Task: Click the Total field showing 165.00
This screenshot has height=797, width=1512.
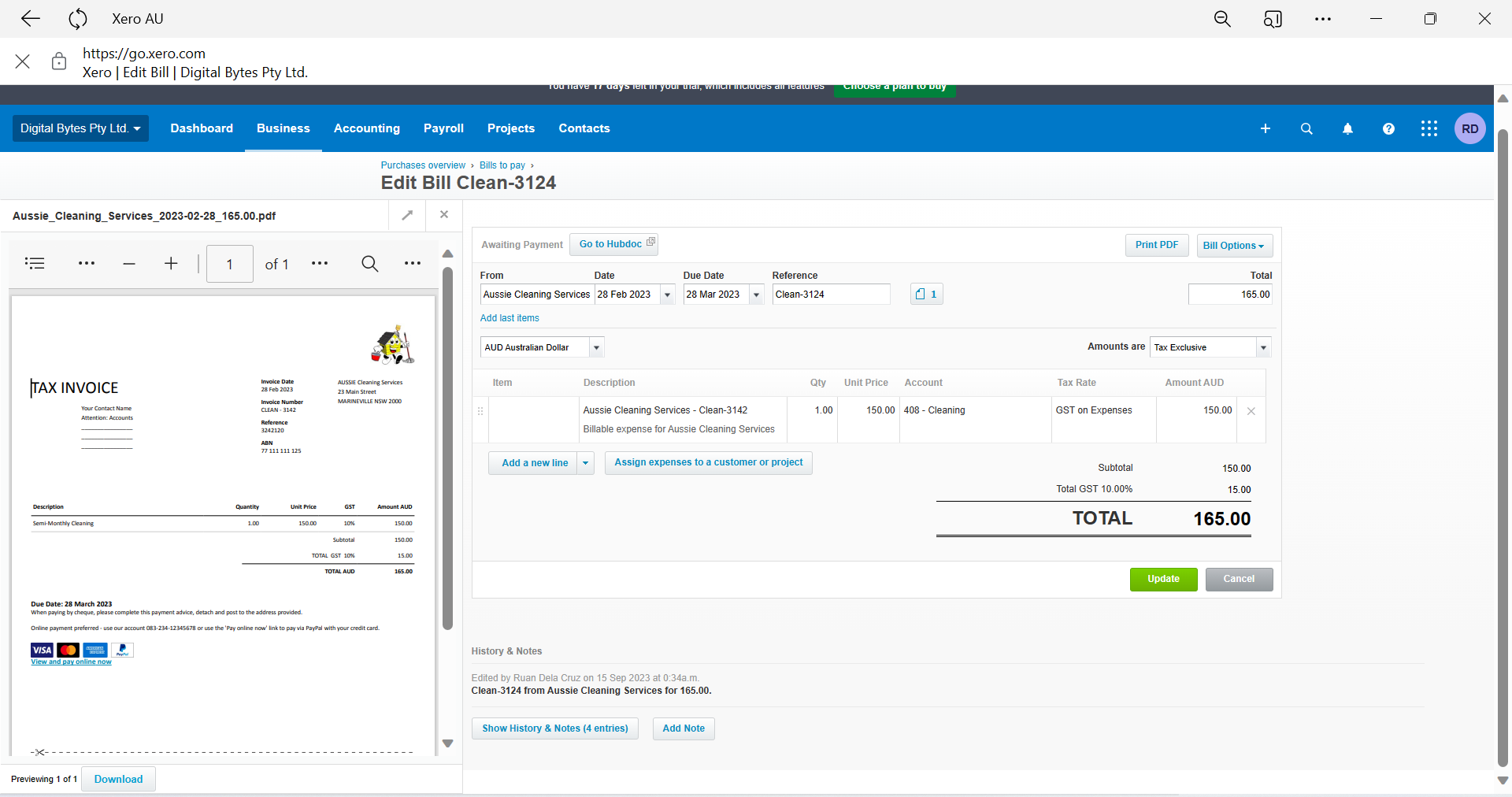Action: click(1230, 295)
